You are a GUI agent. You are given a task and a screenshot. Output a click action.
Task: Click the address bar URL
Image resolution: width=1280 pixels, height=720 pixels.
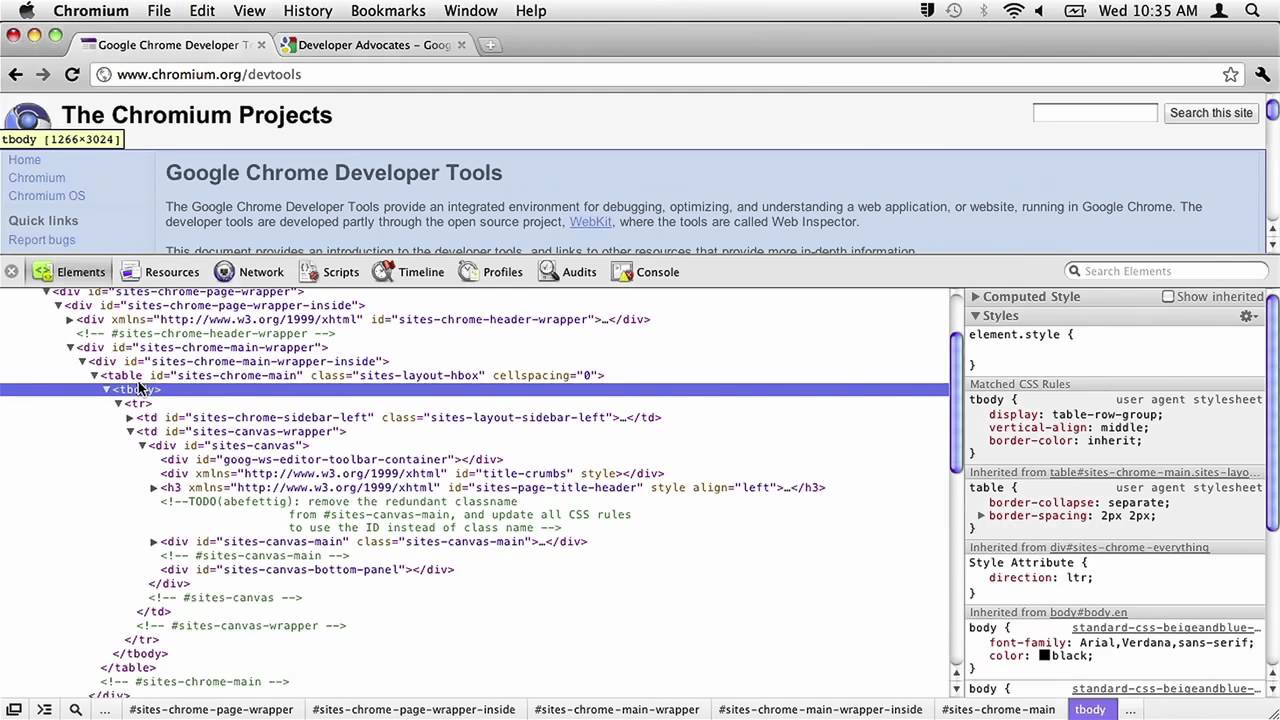(209, 74)
